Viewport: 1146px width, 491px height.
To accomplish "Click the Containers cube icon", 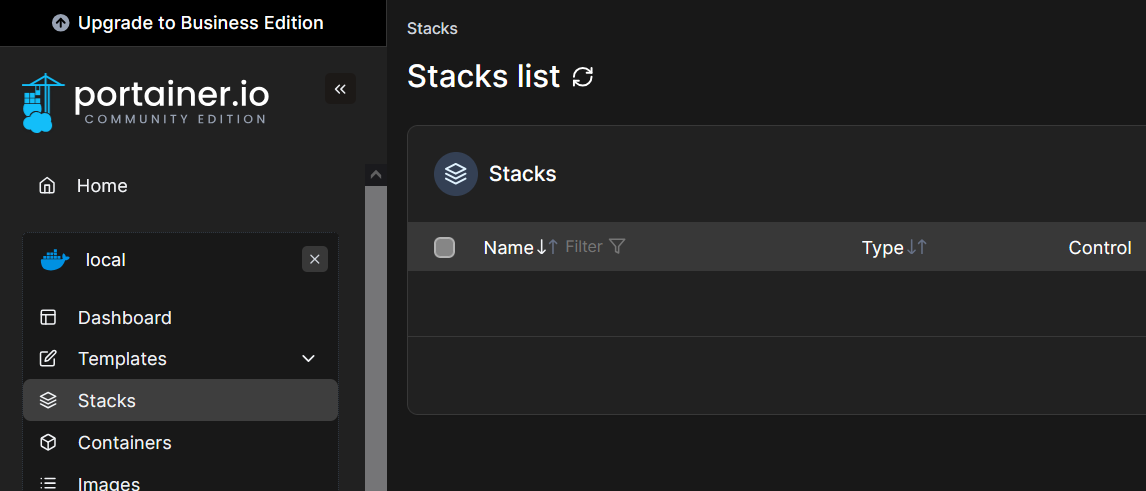I will 48,443.
